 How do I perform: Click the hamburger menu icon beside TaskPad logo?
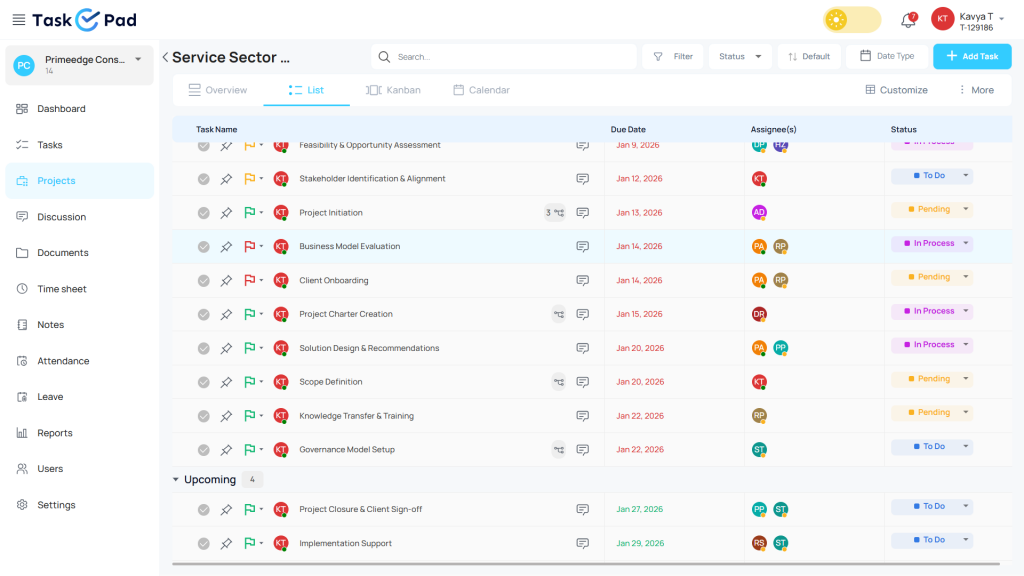click(x=19, y=20)
